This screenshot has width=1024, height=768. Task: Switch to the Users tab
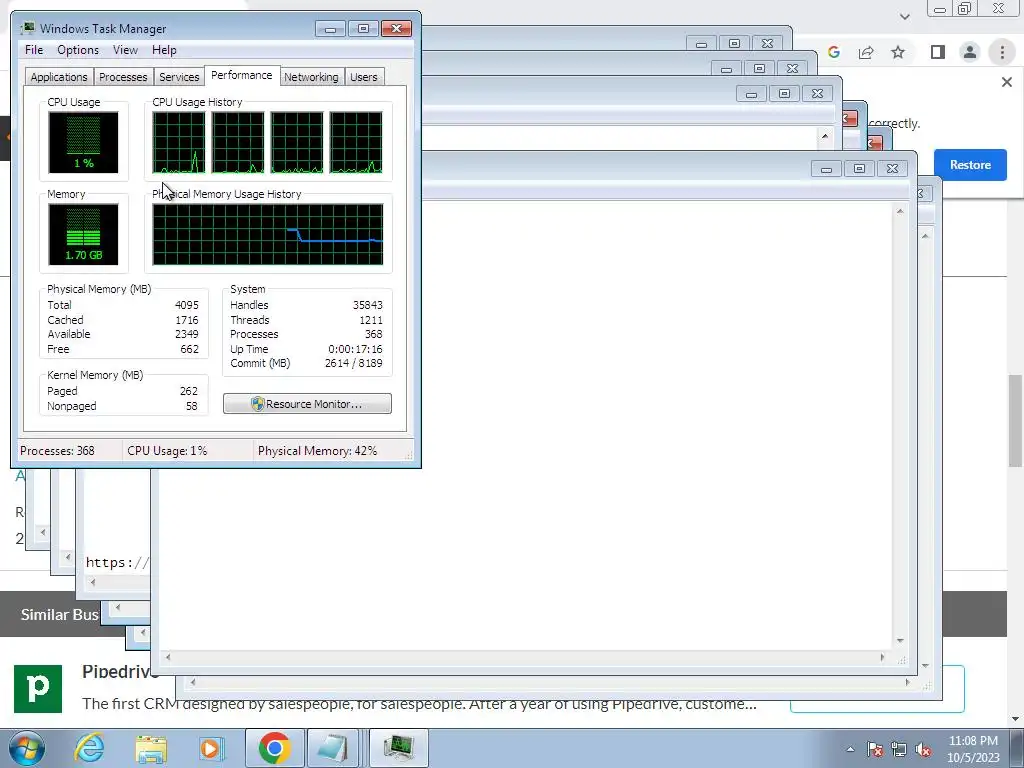364,77
